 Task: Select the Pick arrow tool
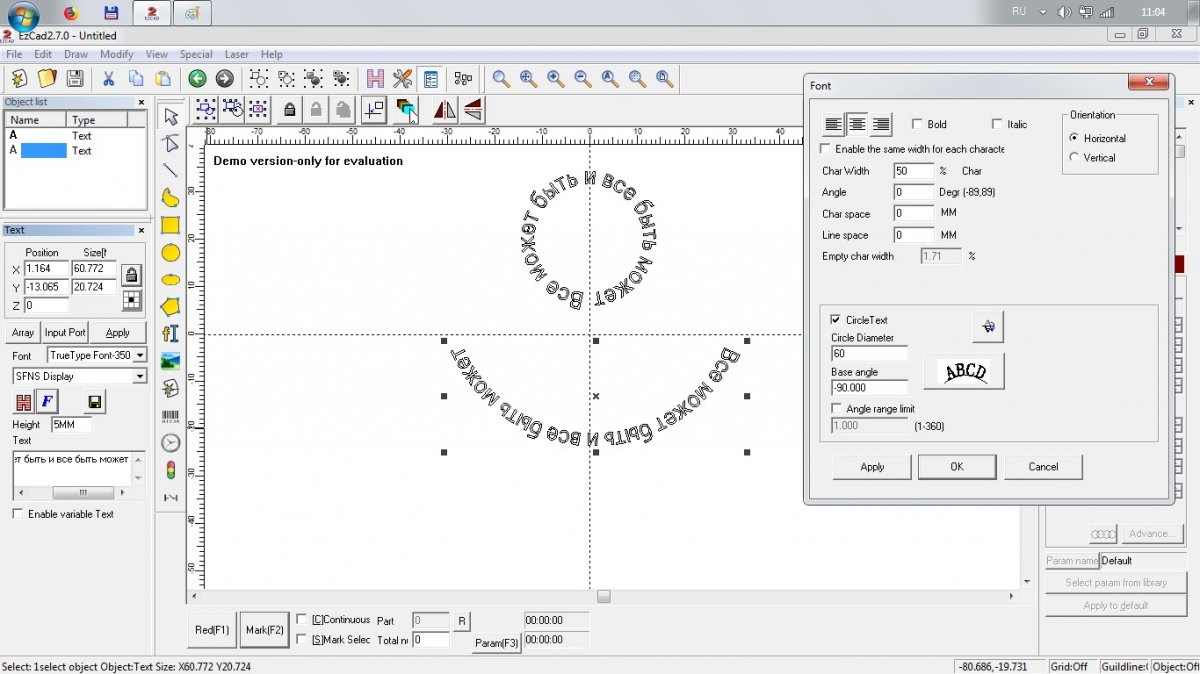[x=171, y=116]
